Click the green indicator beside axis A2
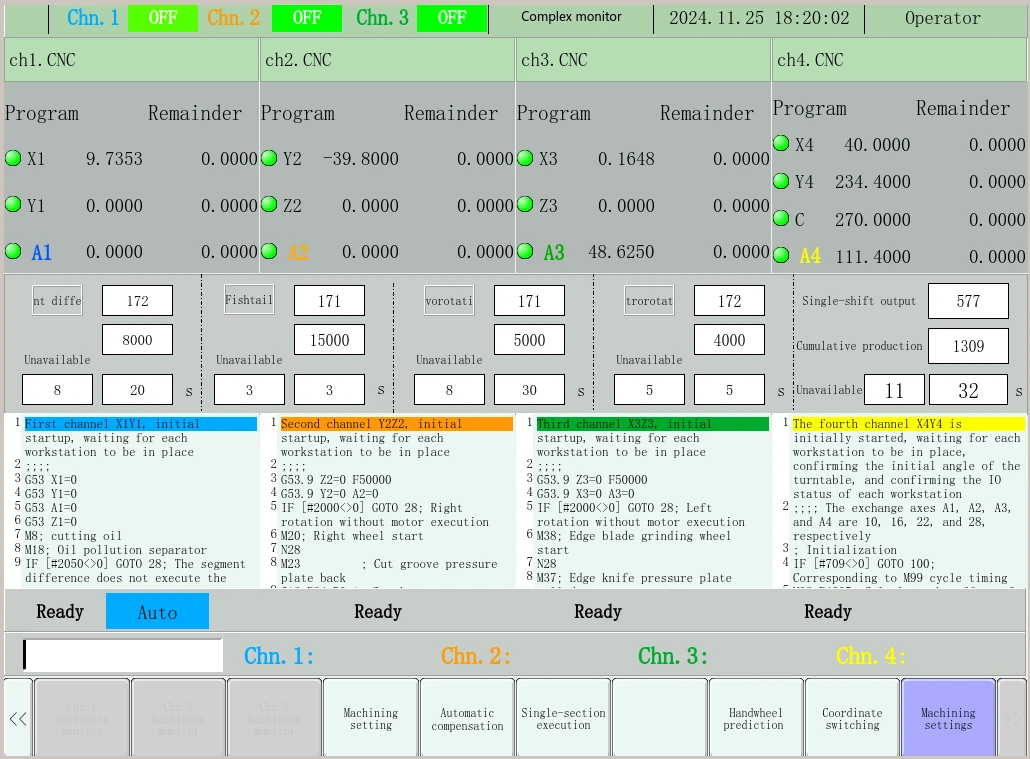1030x759 pixels. coord(269,251)
